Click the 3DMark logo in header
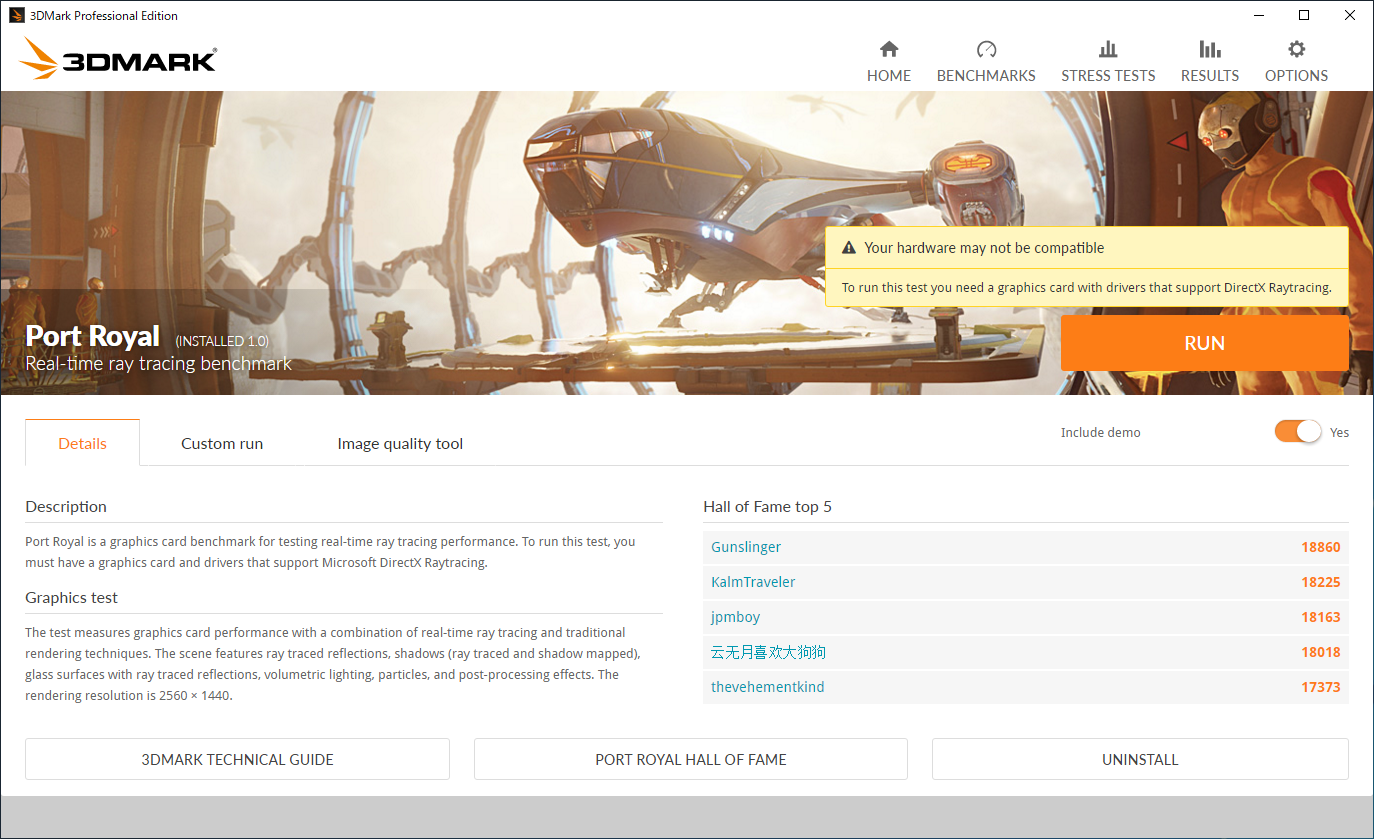 click(x=118, y=58)
